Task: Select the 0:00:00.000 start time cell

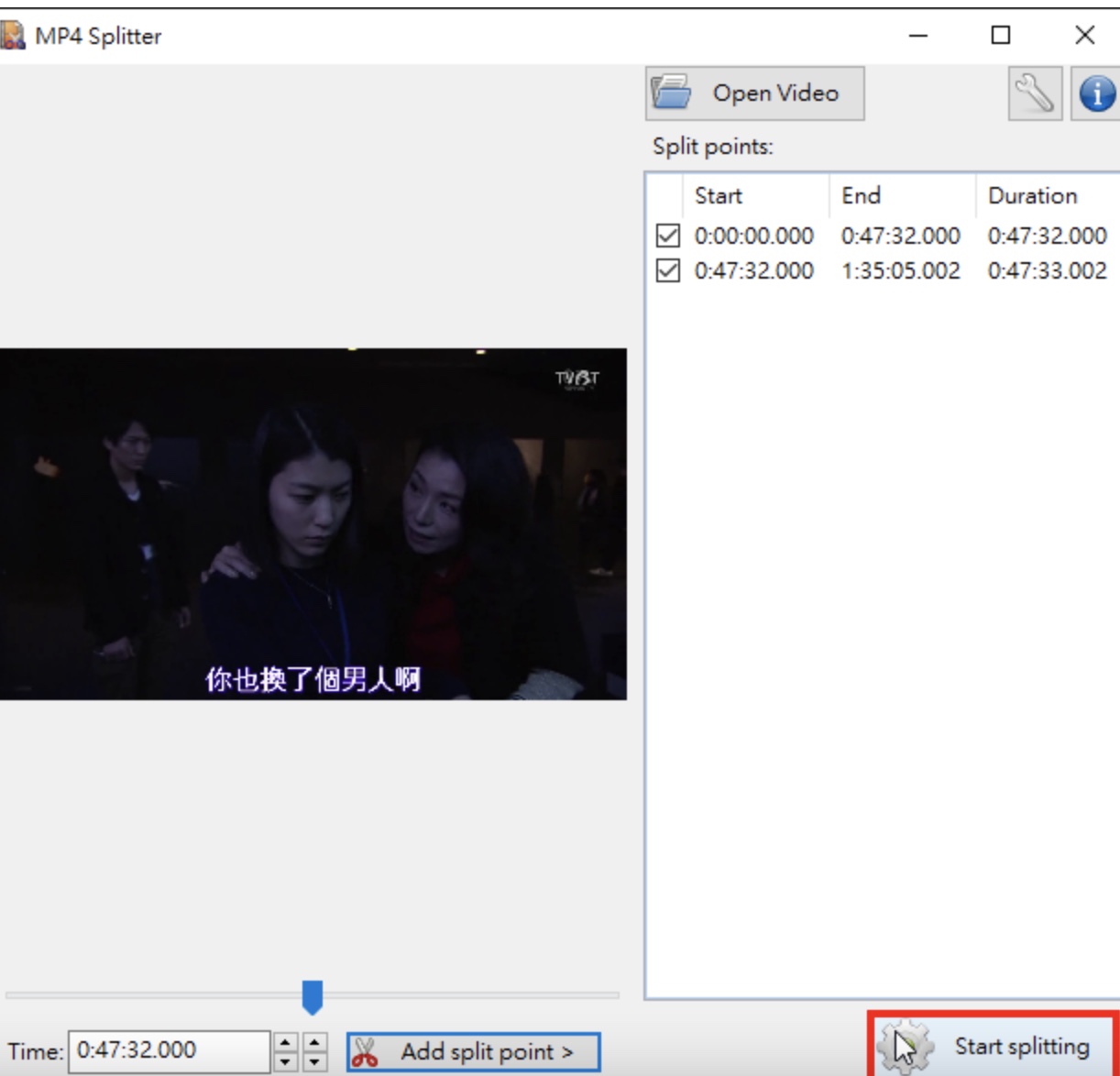Action: [754, 236]
